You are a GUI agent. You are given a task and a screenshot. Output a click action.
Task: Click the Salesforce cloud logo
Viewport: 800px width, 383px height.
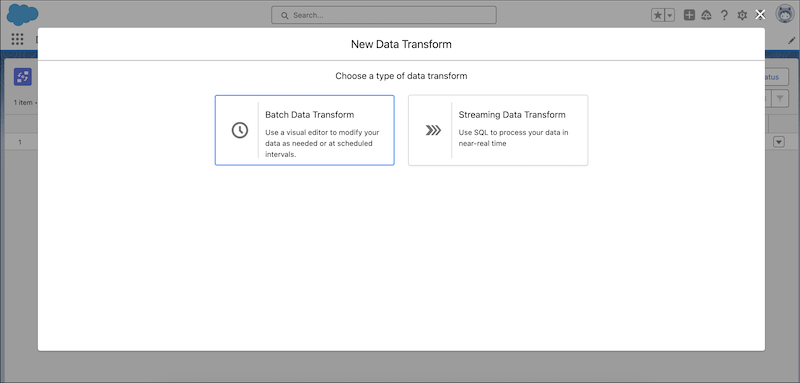point(22,15)
